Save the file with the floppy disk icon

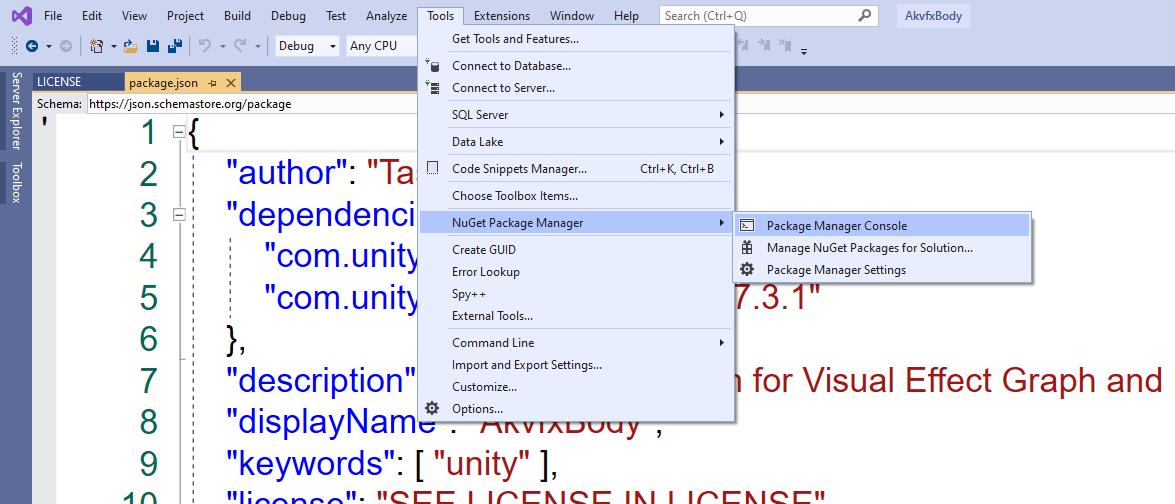154,46
